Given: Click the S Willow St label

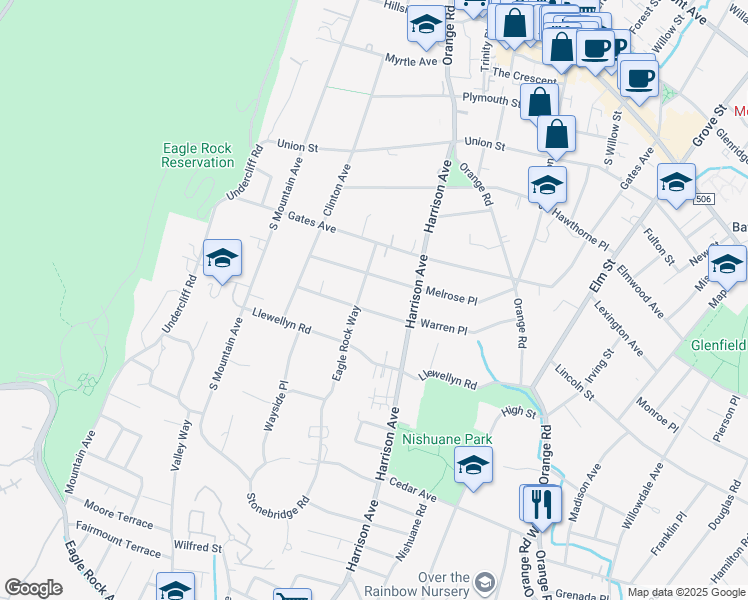Looking at the screenshot, I should tap(613, 138).
